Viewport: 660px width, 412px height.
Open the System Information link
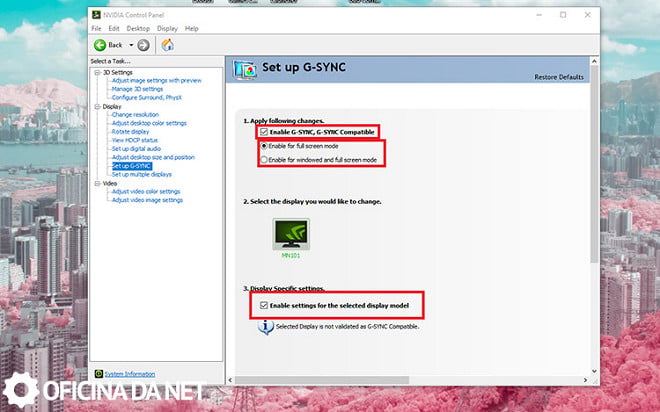click(x=130, y=374)
